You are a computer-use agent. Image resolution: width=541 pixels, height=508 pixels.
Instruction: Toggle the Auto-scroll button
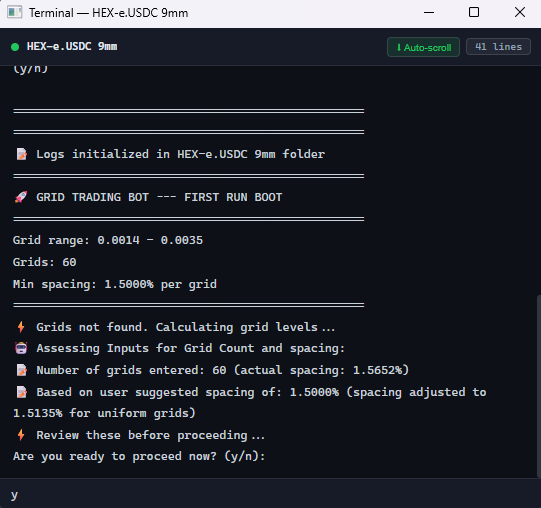[x=423, y=47]
